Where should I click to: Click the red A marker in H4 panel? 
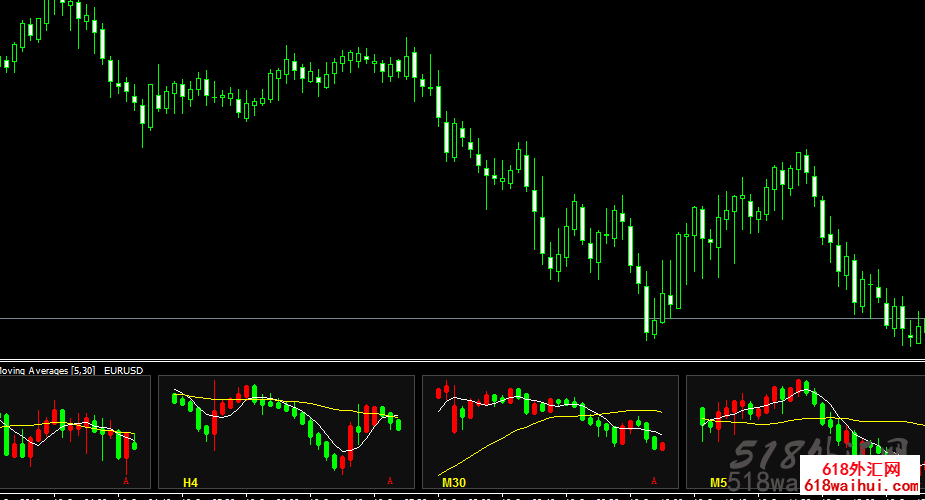(389, 482)
